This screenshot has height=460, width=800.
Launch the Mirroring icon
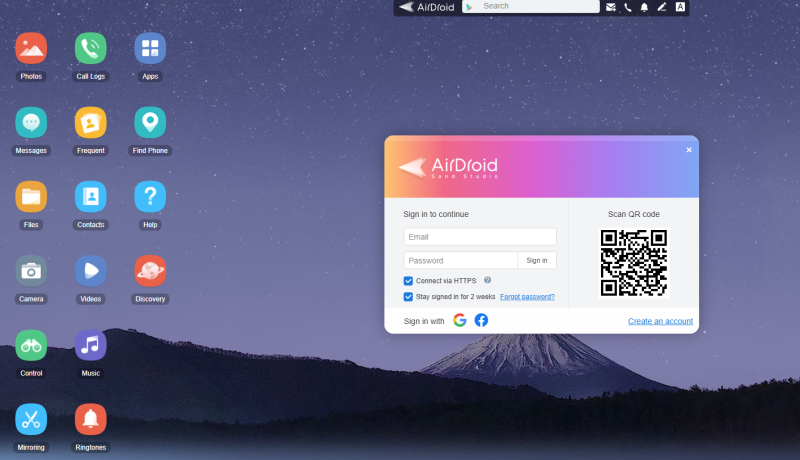(x=31, y=419)
